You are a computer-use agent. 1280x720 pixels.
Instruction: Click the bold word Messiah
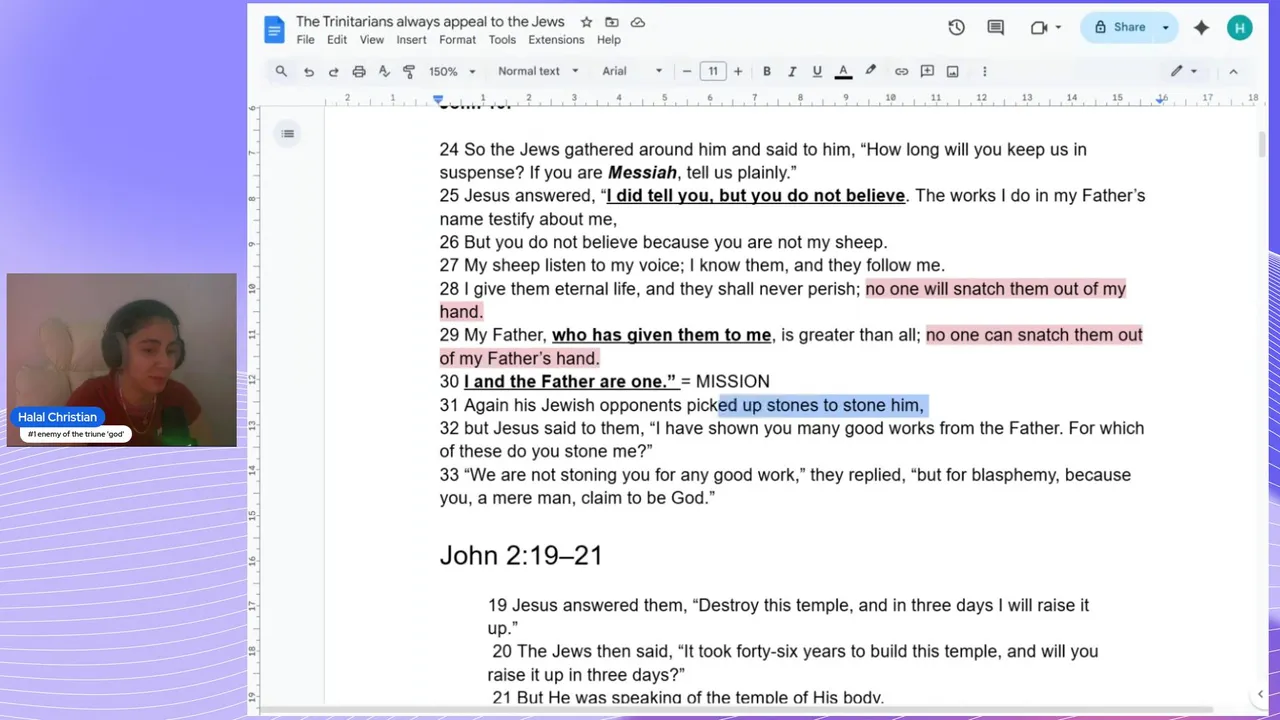pyautogui.click(x=642, y=172)
